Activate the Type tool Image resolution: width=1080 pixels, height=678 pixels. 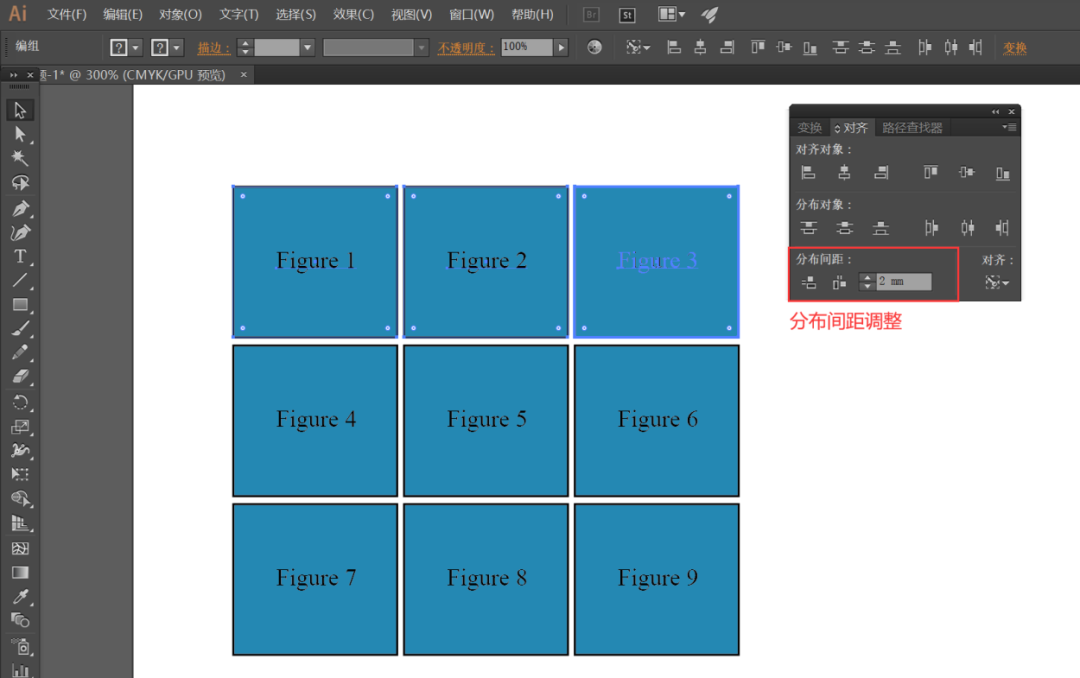tap(20, 256)
